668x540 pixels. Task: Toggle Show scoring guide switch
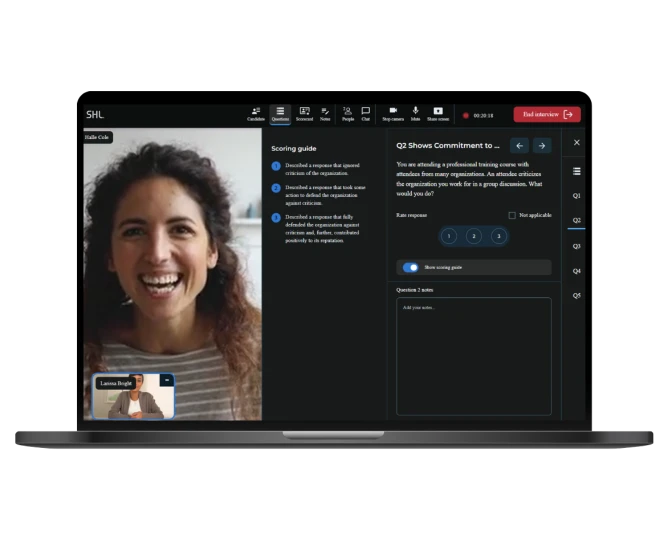pos(411,267)
